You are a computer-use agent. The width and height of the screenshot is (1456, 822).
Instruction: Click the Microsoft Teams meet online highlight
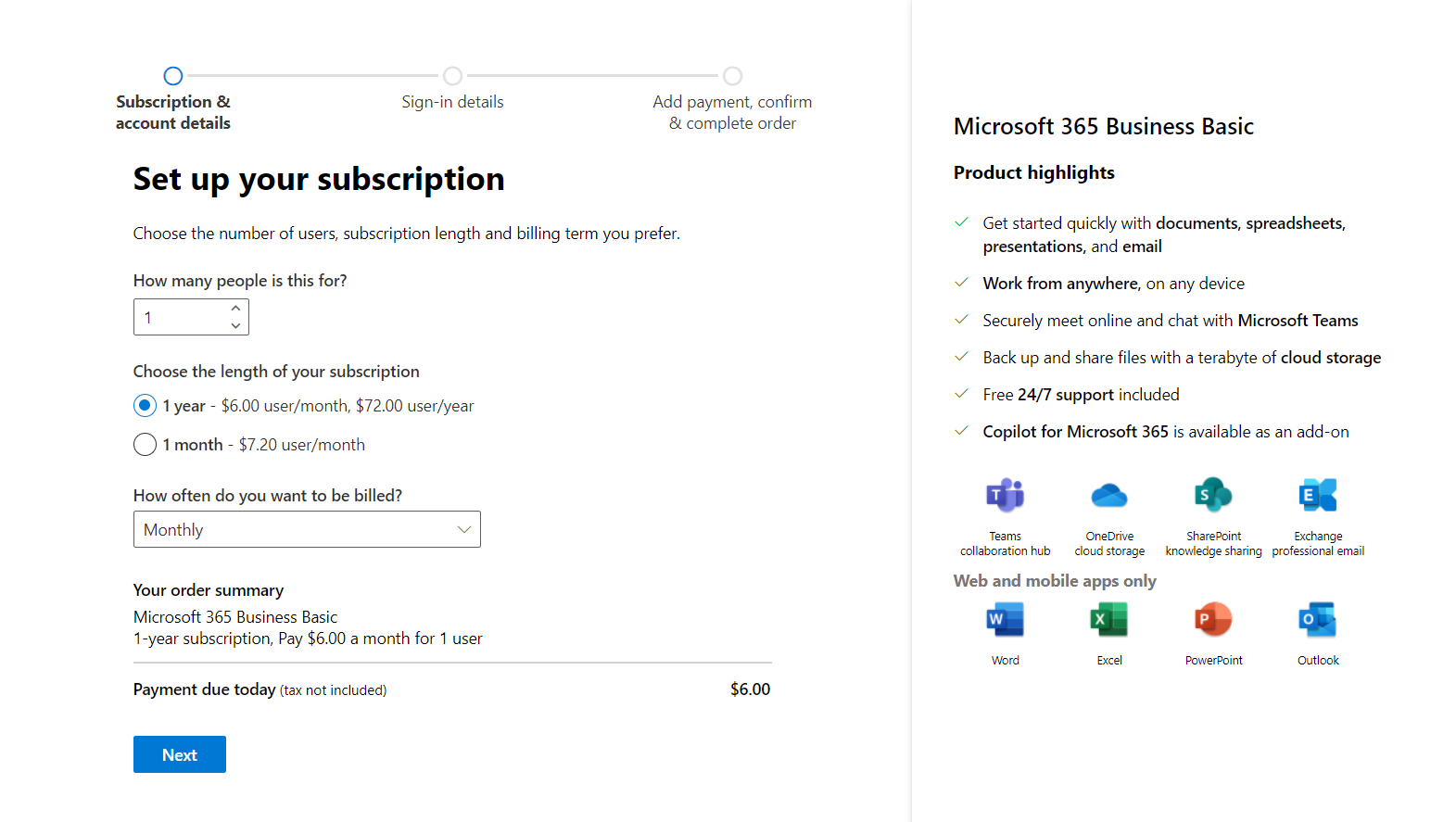[1171, 321]
